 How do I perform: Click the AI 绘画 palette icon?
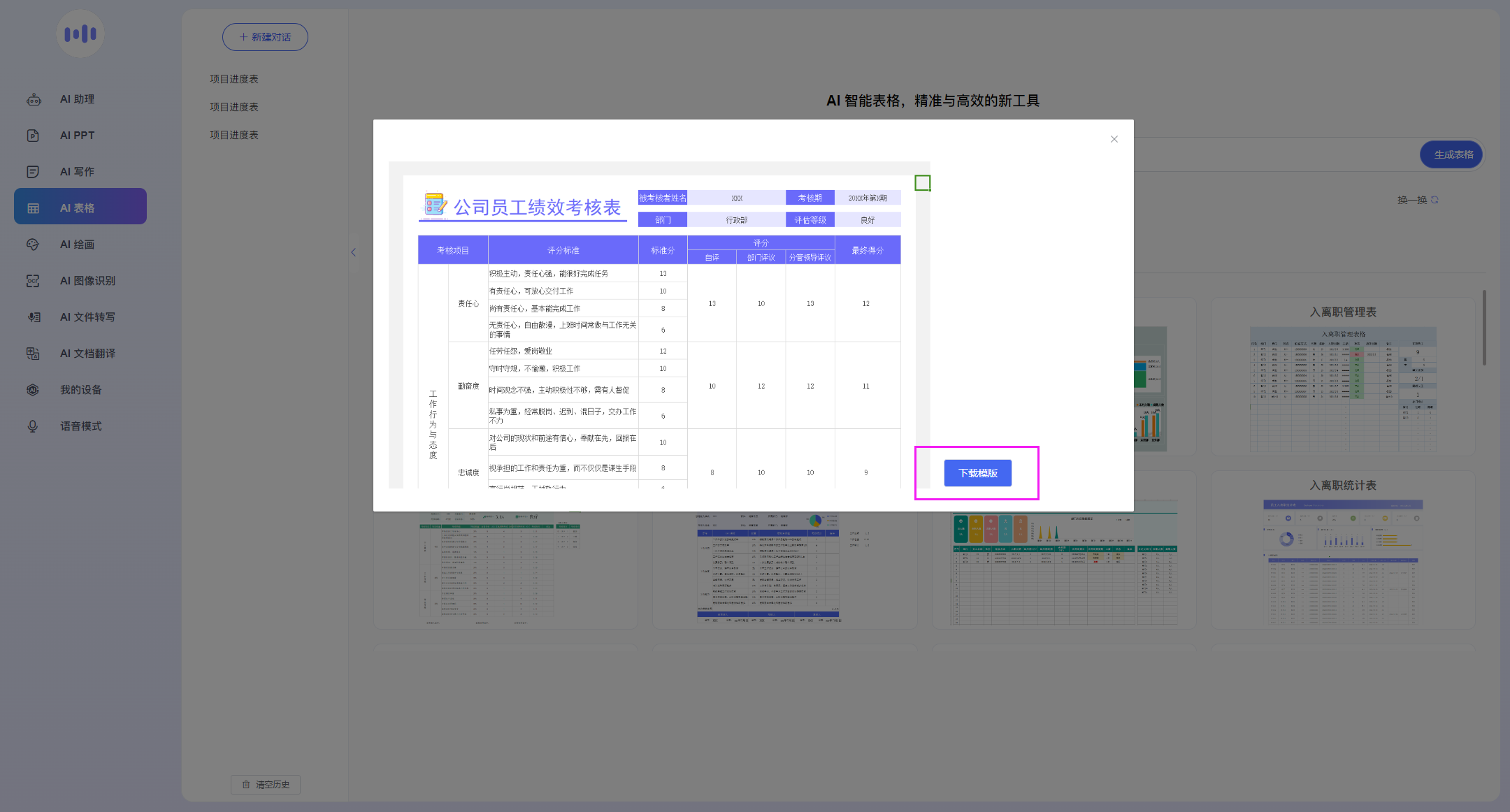33,245
